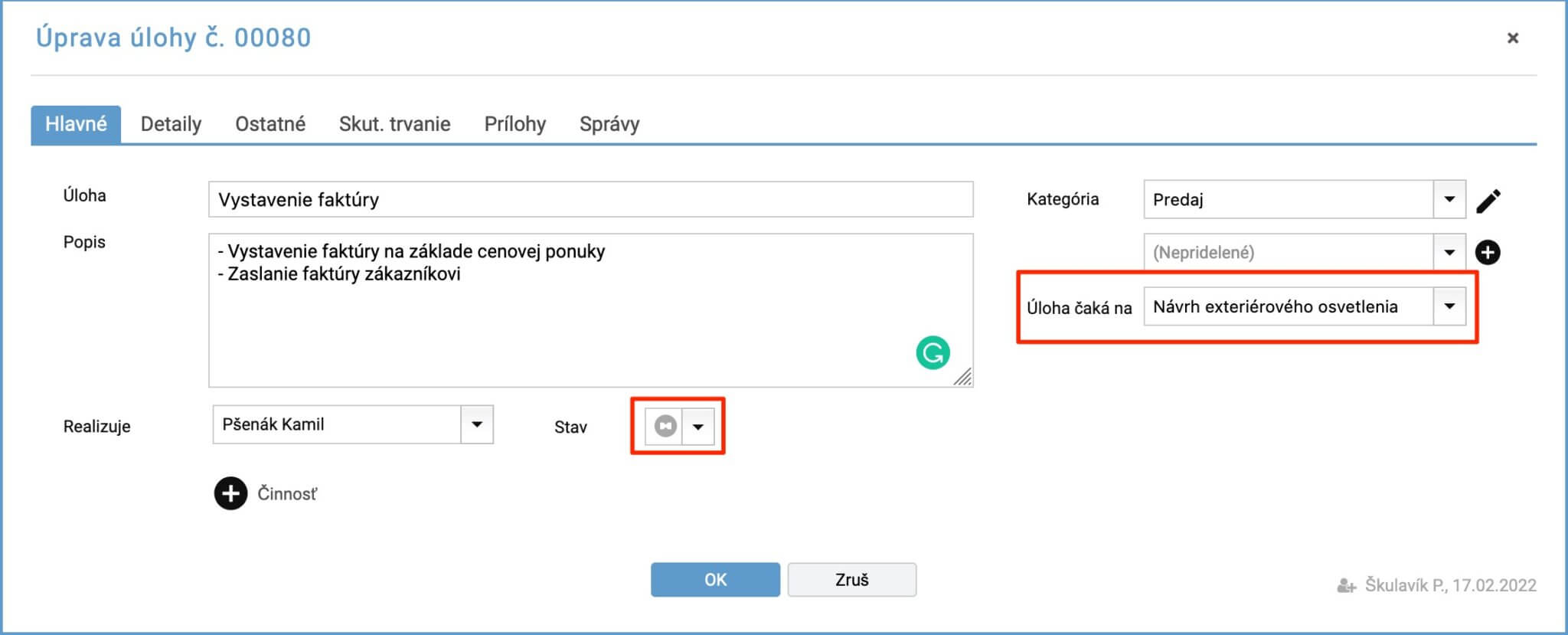Click the green Grammarly icon in Popis
The width and height of the screenshot is (1568, 635).
click(x=933, y=352)
